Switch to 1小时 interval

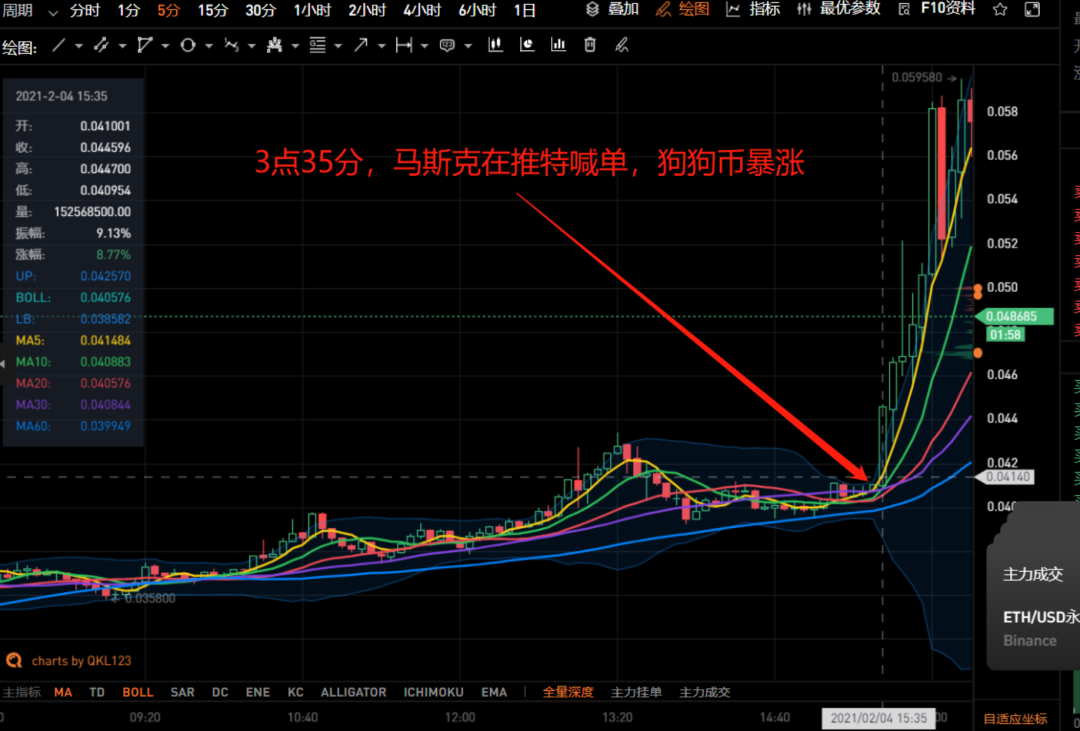tap(312, 10)
